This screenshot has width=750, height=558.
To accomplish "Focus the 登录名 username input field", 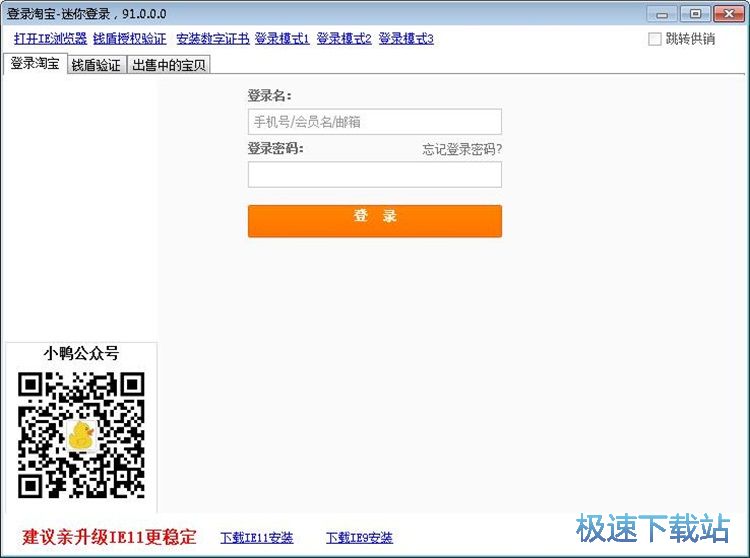I will pos(375,121).
